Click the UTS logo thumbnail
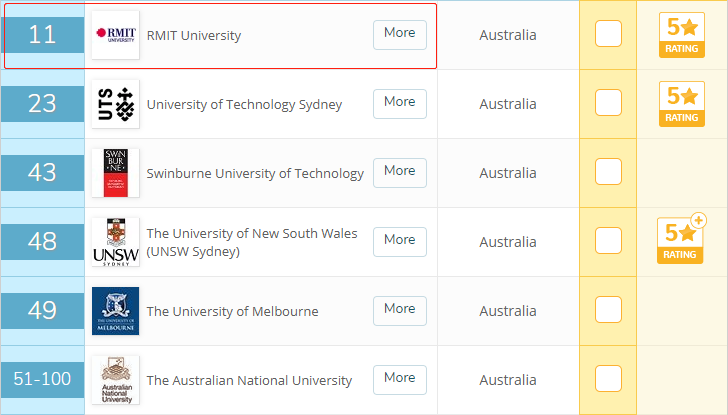Image resolution: width=728 pixels, height=415 pixels. coord(116,104)
